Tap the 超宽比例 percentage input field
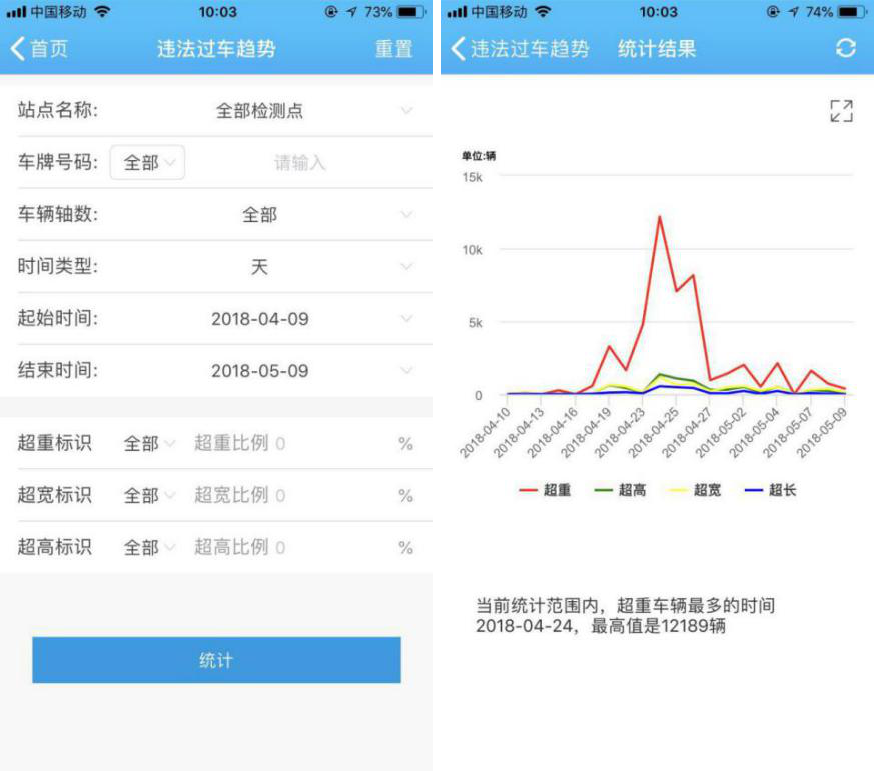Image resolution: width=874 pixels, height=771 pixels. tap(290, 495)
